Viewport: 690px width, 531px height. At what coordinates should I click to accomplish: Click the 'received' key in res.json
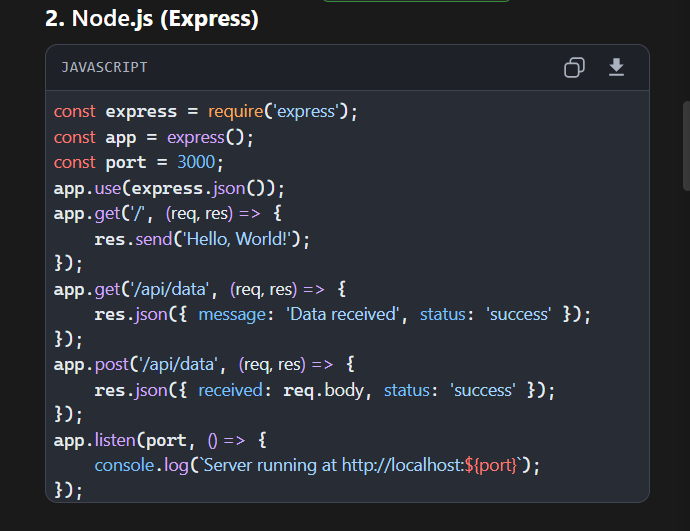click(231, 390)
